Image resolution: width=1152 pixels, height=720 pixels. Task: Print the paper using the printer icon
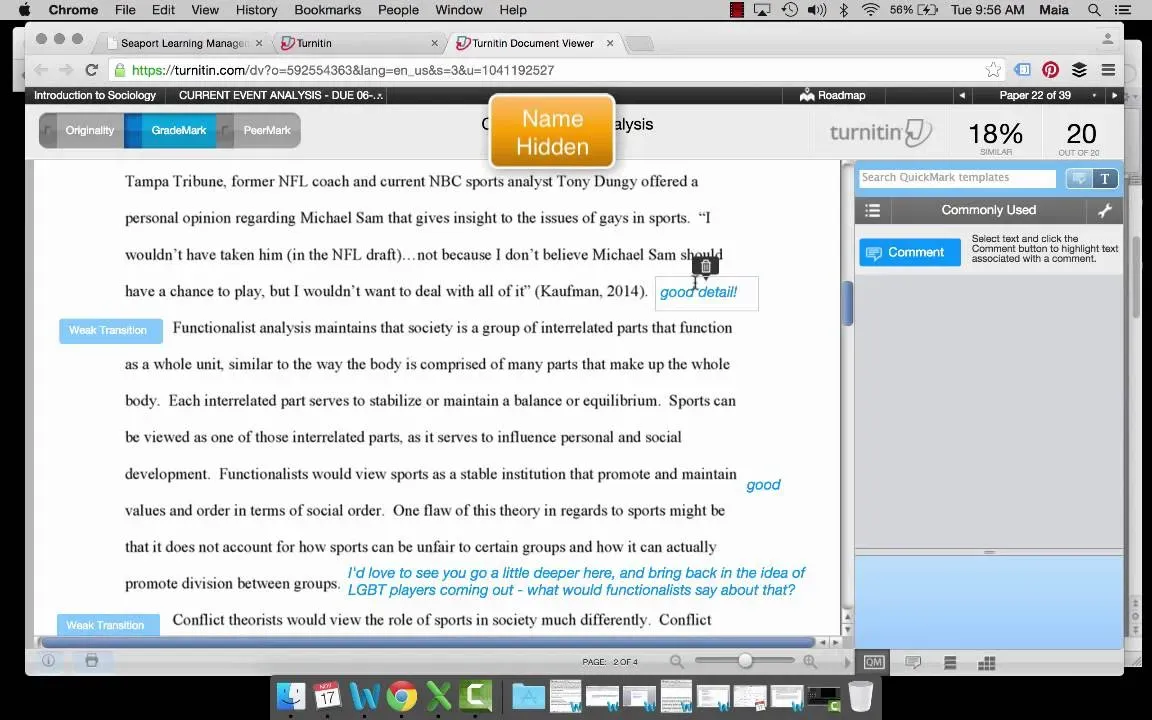(x=92, y=660)
